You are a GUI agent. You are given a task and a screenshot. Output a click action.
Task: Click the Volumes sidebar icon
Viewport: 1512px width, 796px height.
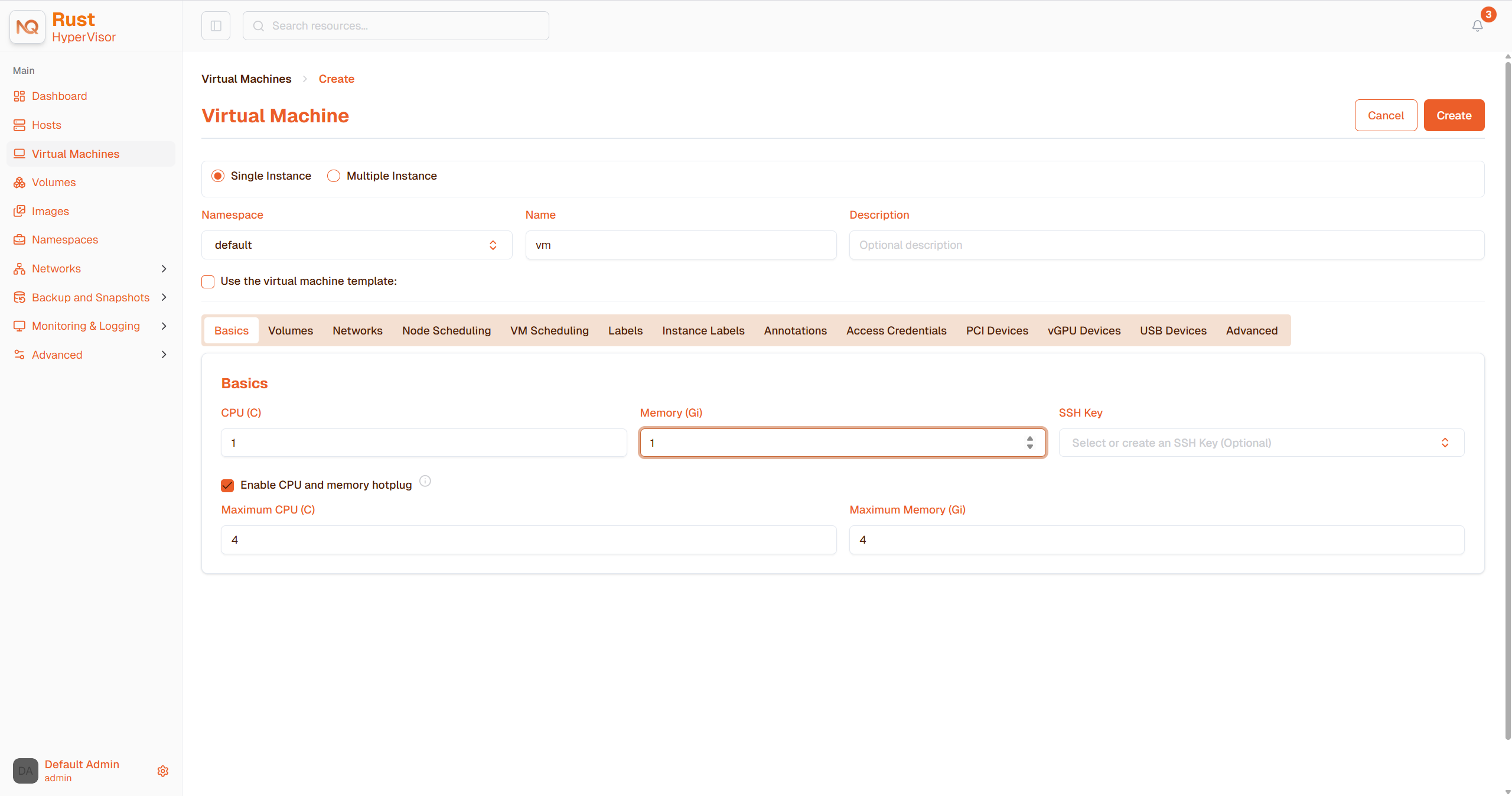[x=19, y=183]
